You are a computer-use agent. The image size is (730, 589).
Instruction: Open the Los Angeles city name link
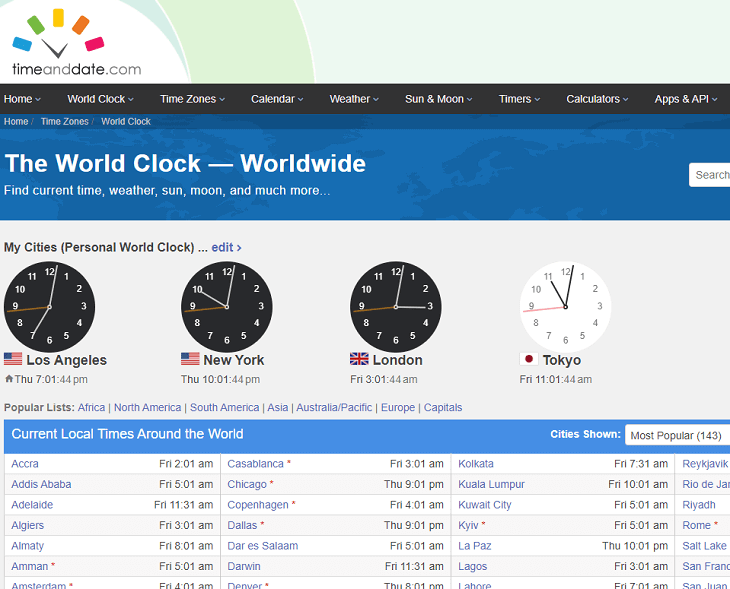click(x=67, y=360)
